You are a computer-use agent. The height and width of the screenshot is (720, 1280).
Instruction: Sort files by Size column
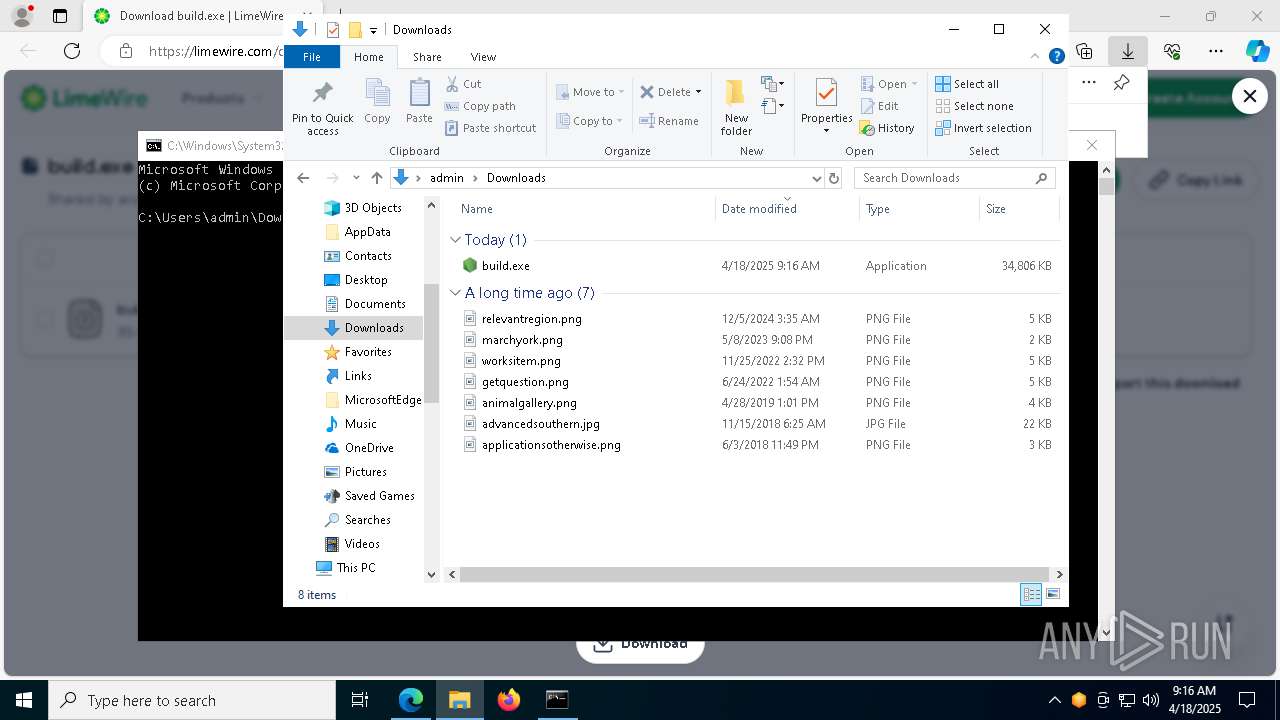(x=1018, y=209)
